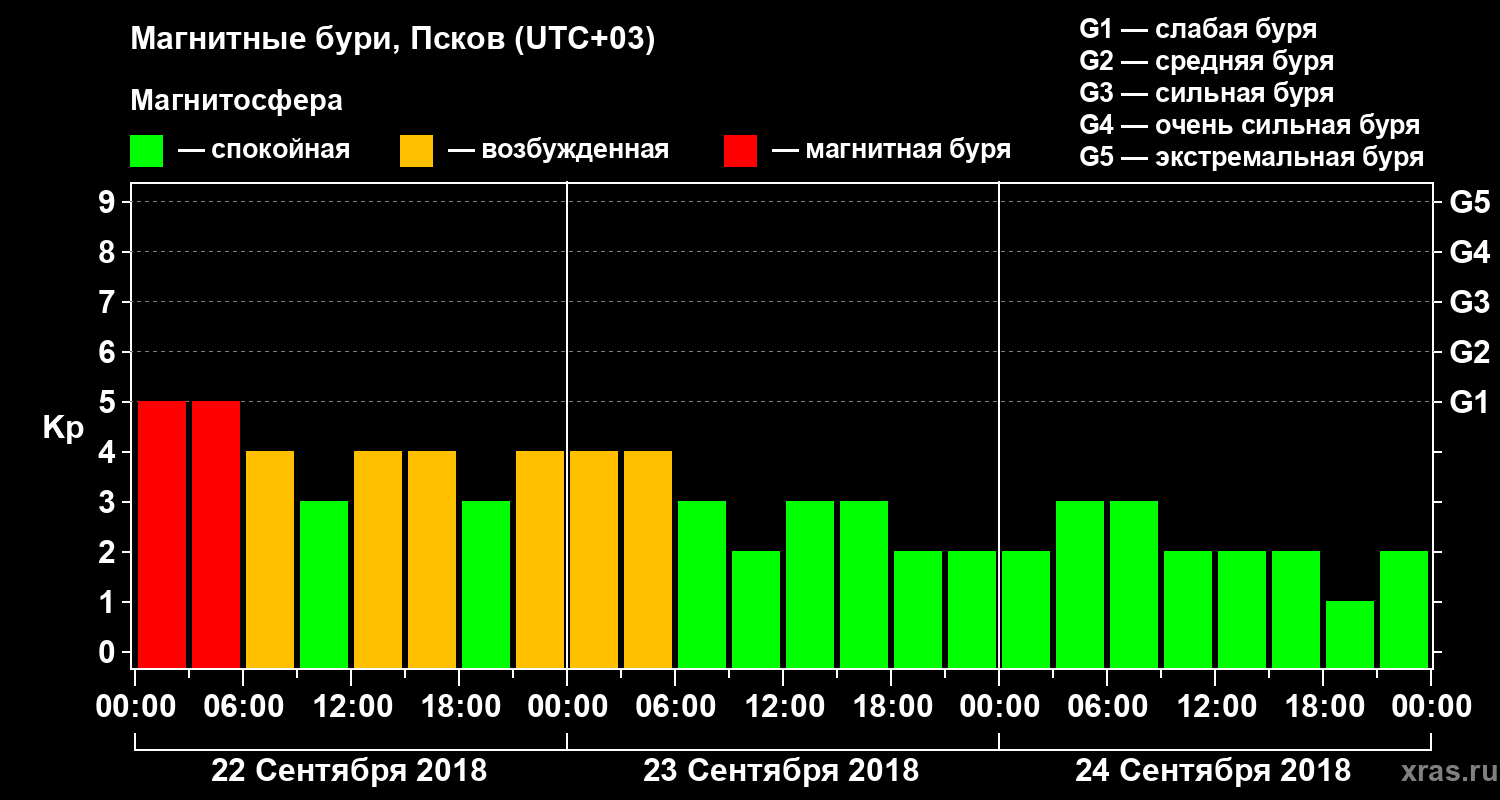The image size is (1500, 800).
Task: Click the orange bar 03:00–06:00 on 23 September
Action: click(648, 559)
